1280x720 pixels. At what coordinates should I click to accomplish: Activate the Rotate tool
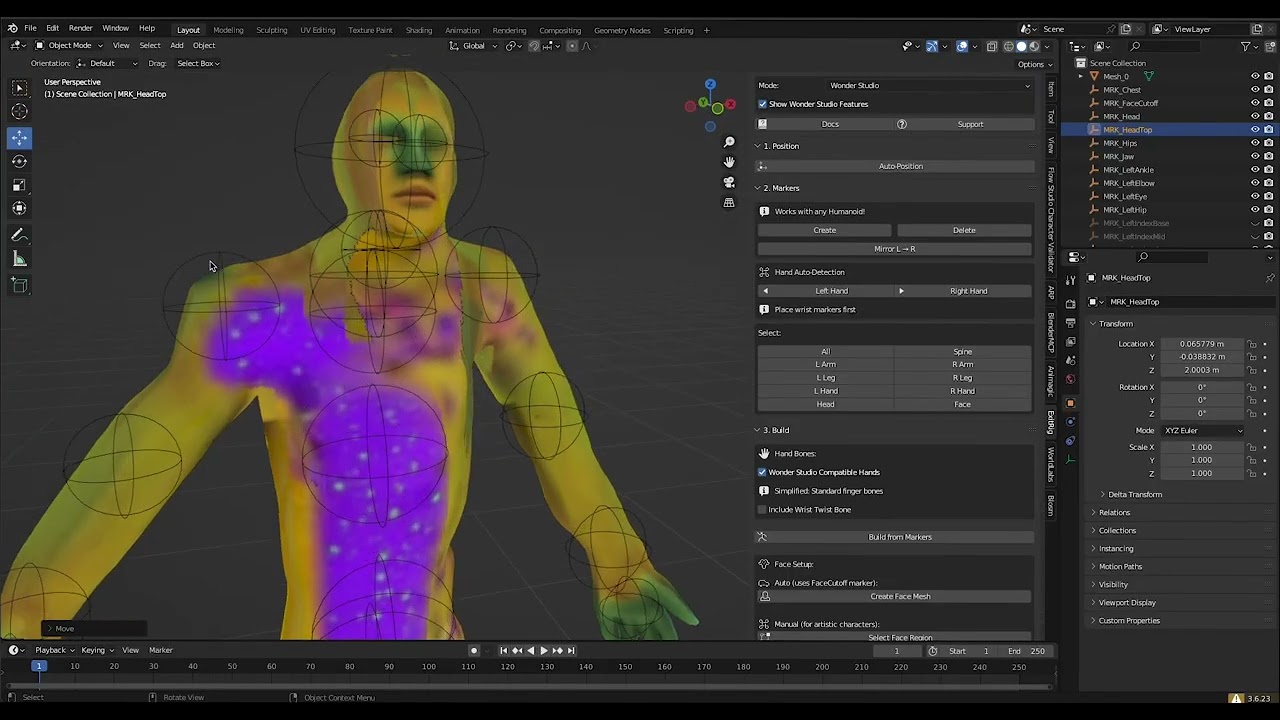(x=19, y=161)
